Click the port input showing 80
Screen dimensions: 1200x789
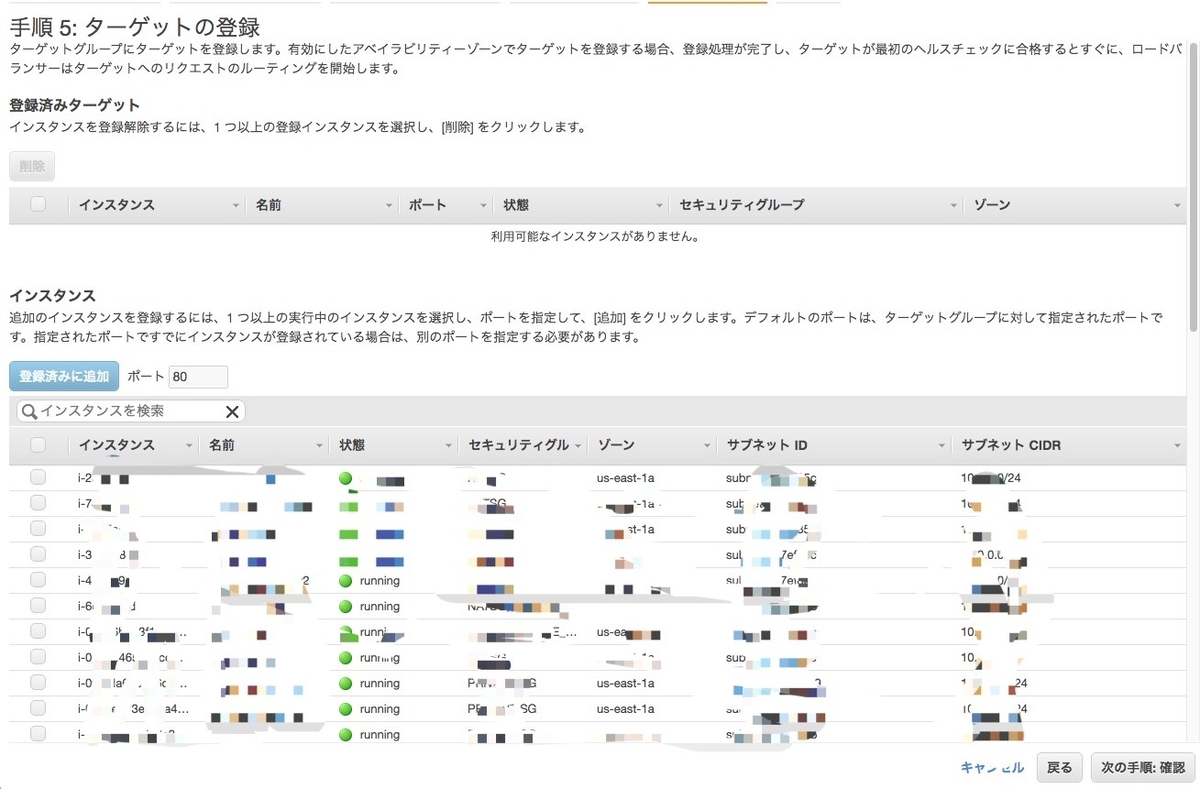(x=197, y=376)
